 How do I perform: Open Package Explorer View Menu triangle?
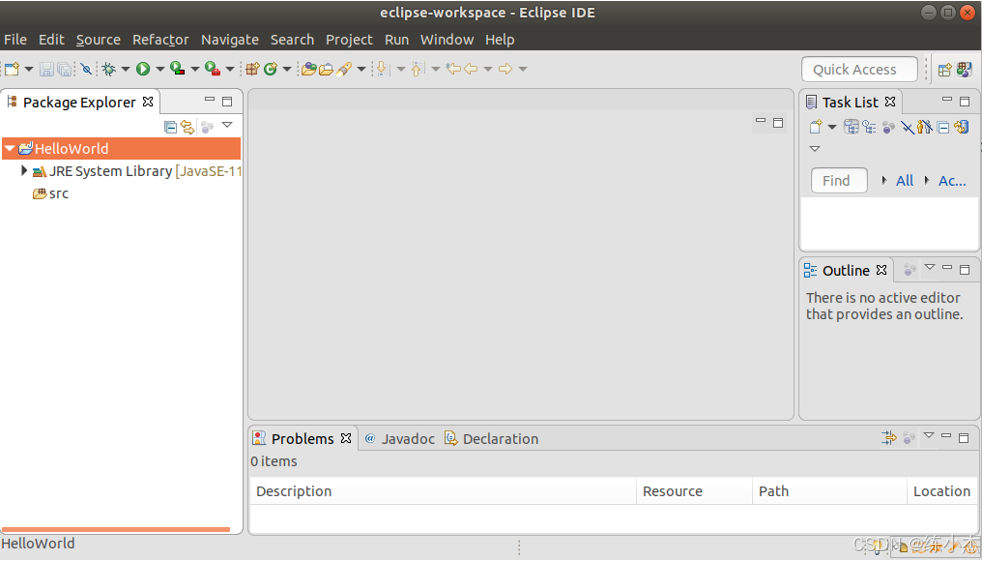coord(227,125)
